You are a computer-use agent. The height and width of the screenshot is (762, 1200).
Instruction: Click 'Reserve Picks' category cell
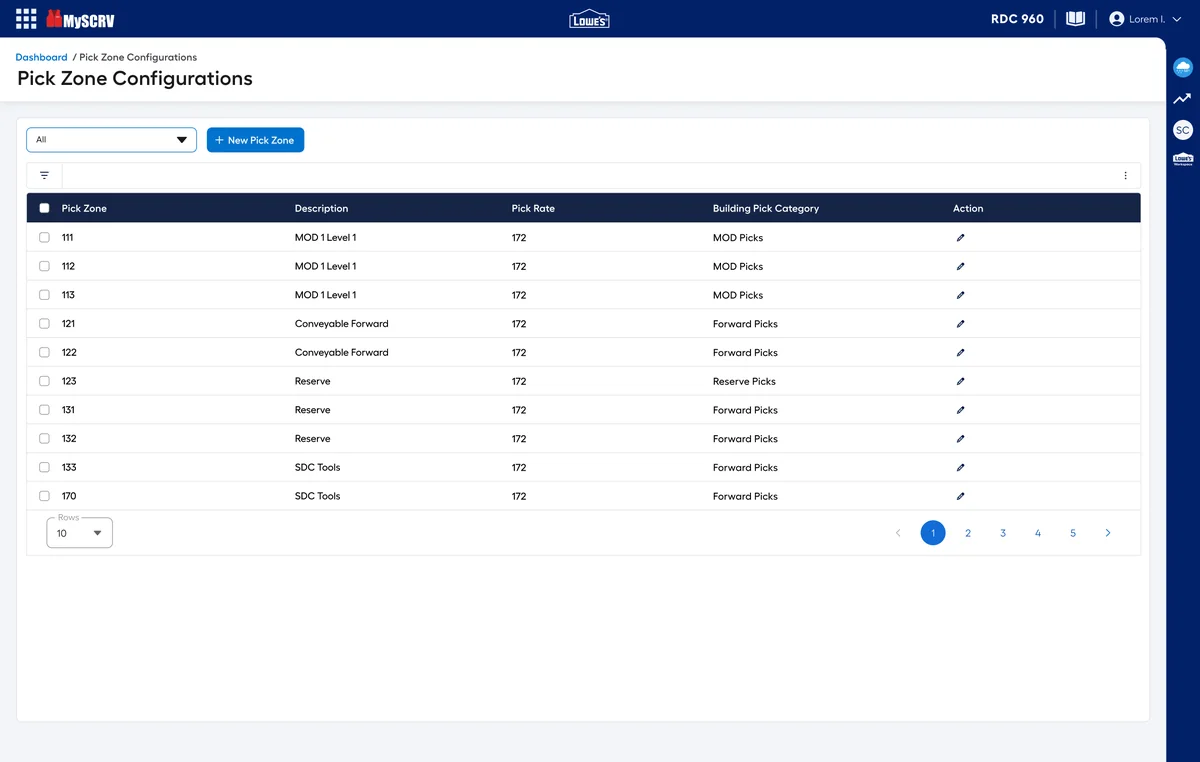pyautogui.click(x=744, y=381)
